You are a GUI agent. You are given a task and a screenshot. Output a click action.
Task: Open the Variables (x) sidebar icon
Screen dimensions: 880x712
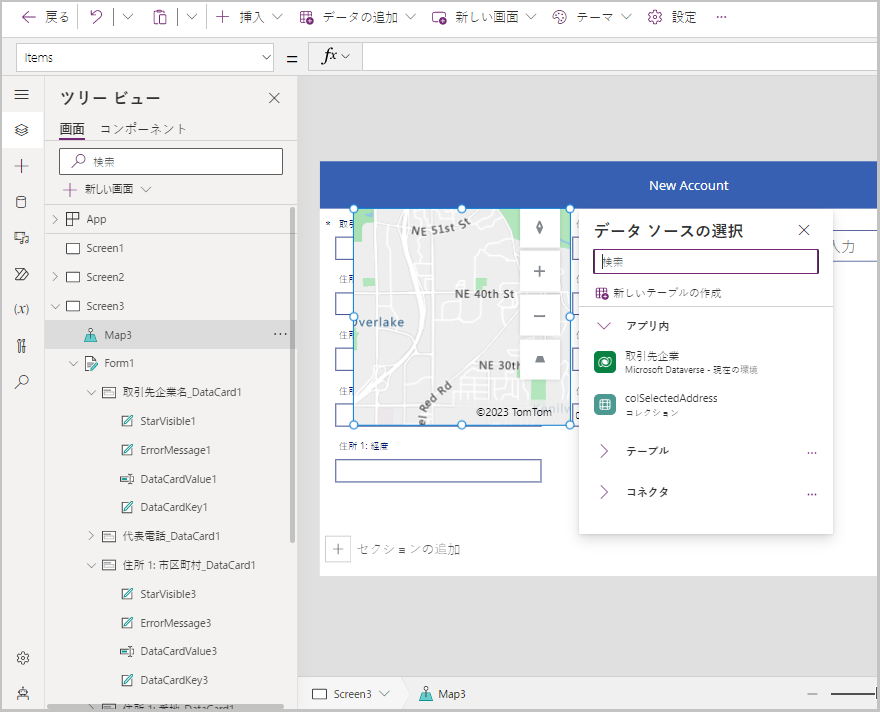(21, 309)
